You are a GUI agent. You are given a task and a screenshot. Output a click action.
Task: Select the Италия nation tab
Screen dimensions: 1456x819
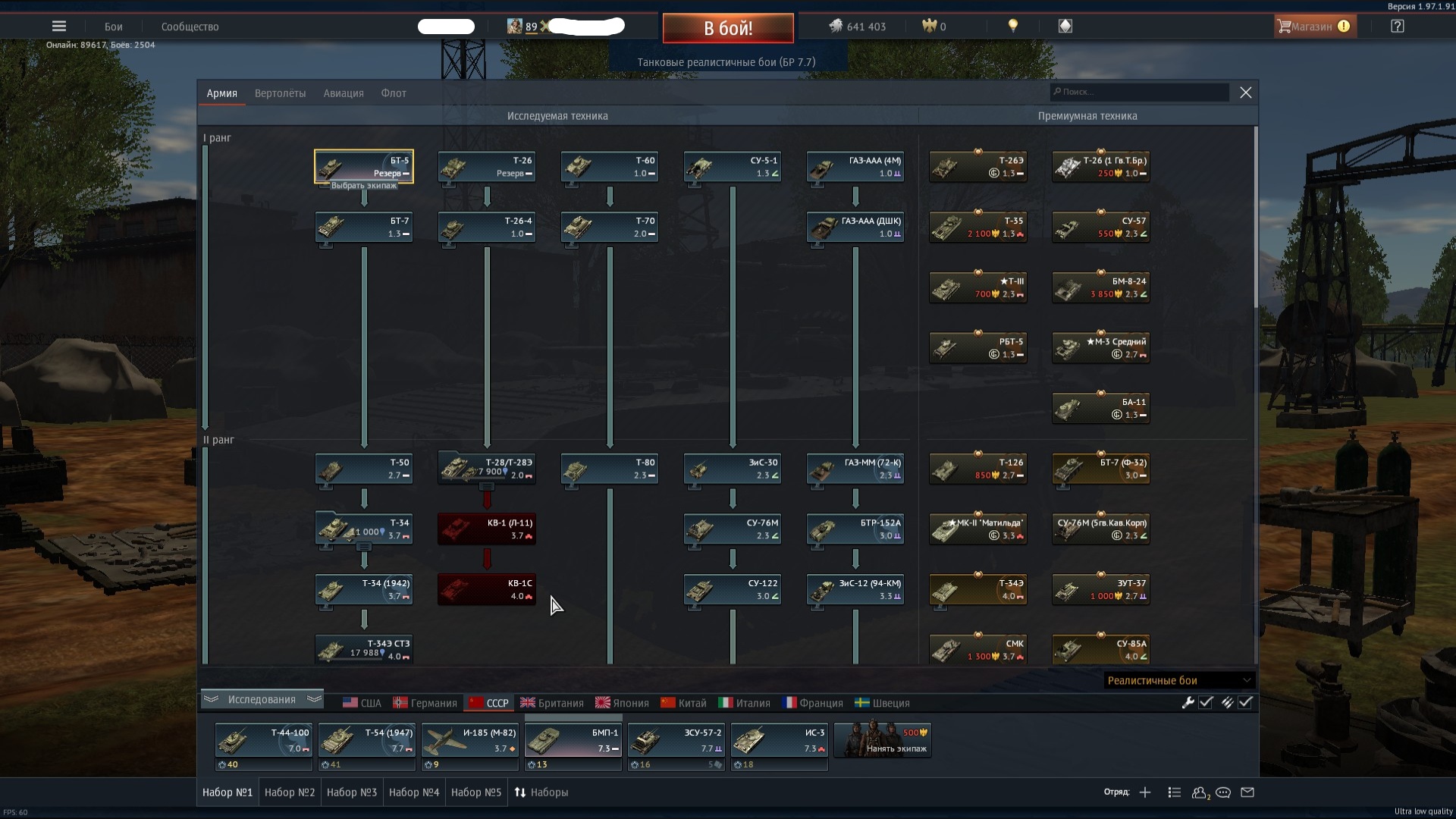(x=744, y=703)
